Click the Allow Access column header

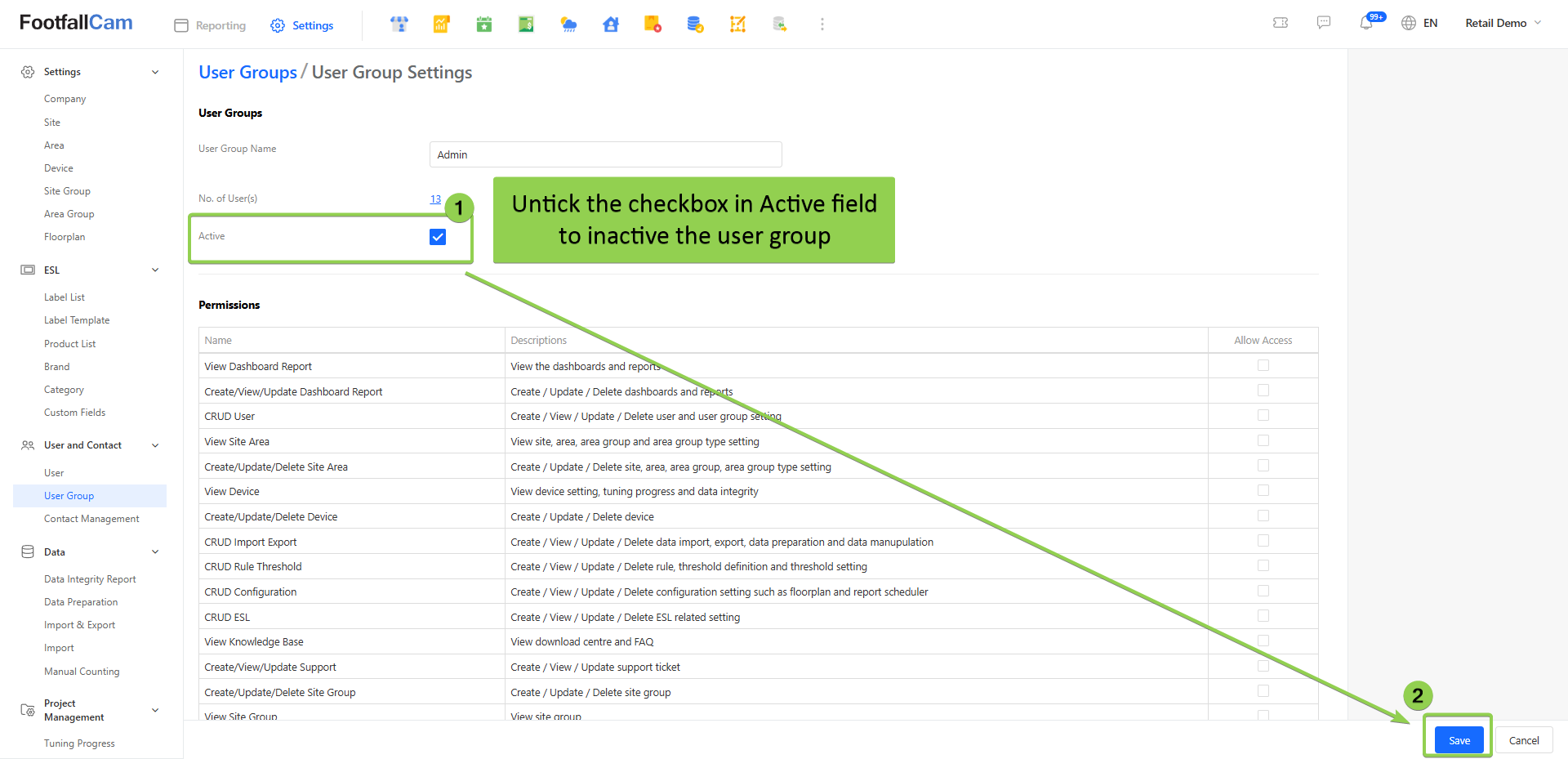[x=1263, y=341]
